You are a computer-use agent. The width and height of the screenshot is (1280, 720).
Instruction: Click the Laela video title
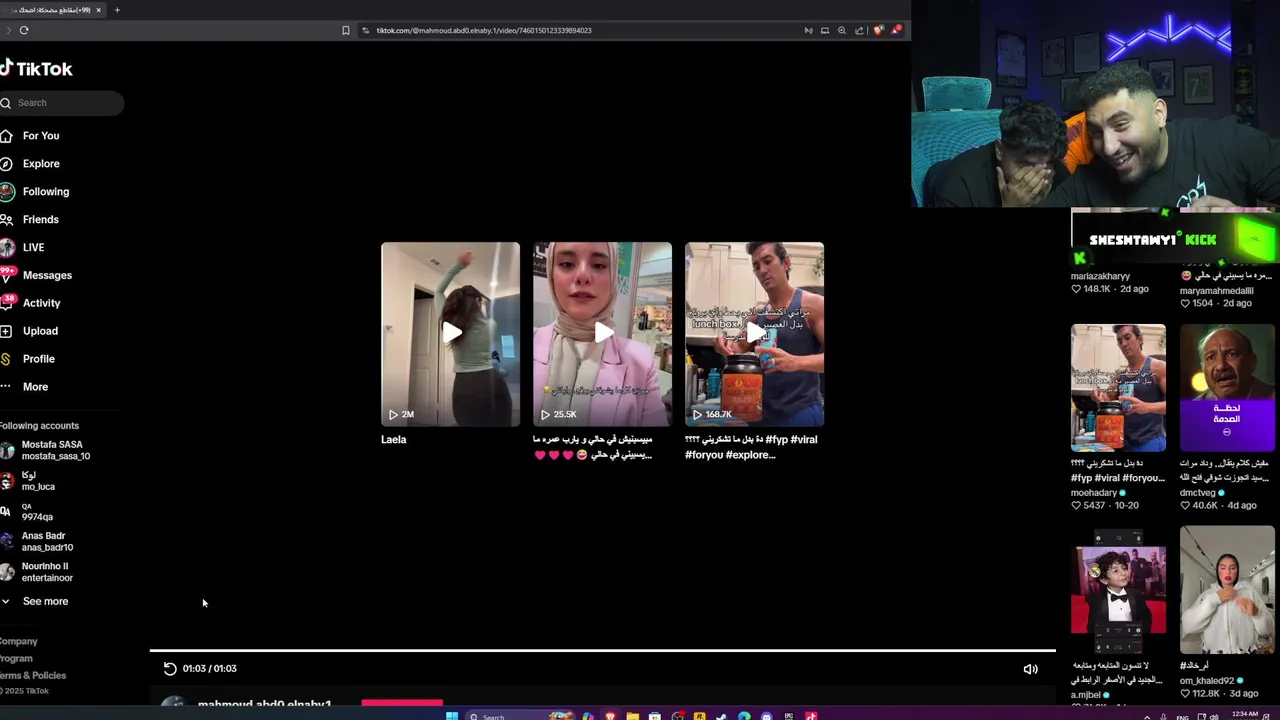[394, 440]
